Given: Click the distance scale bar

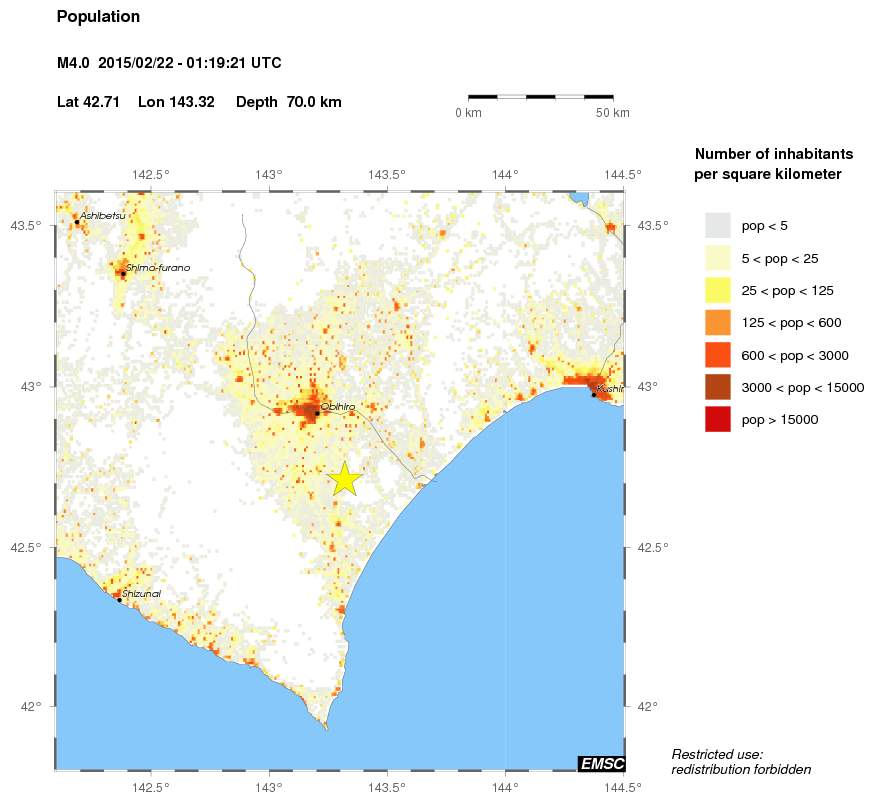Looking at the screenshot, I should click(x=541, y=97).
